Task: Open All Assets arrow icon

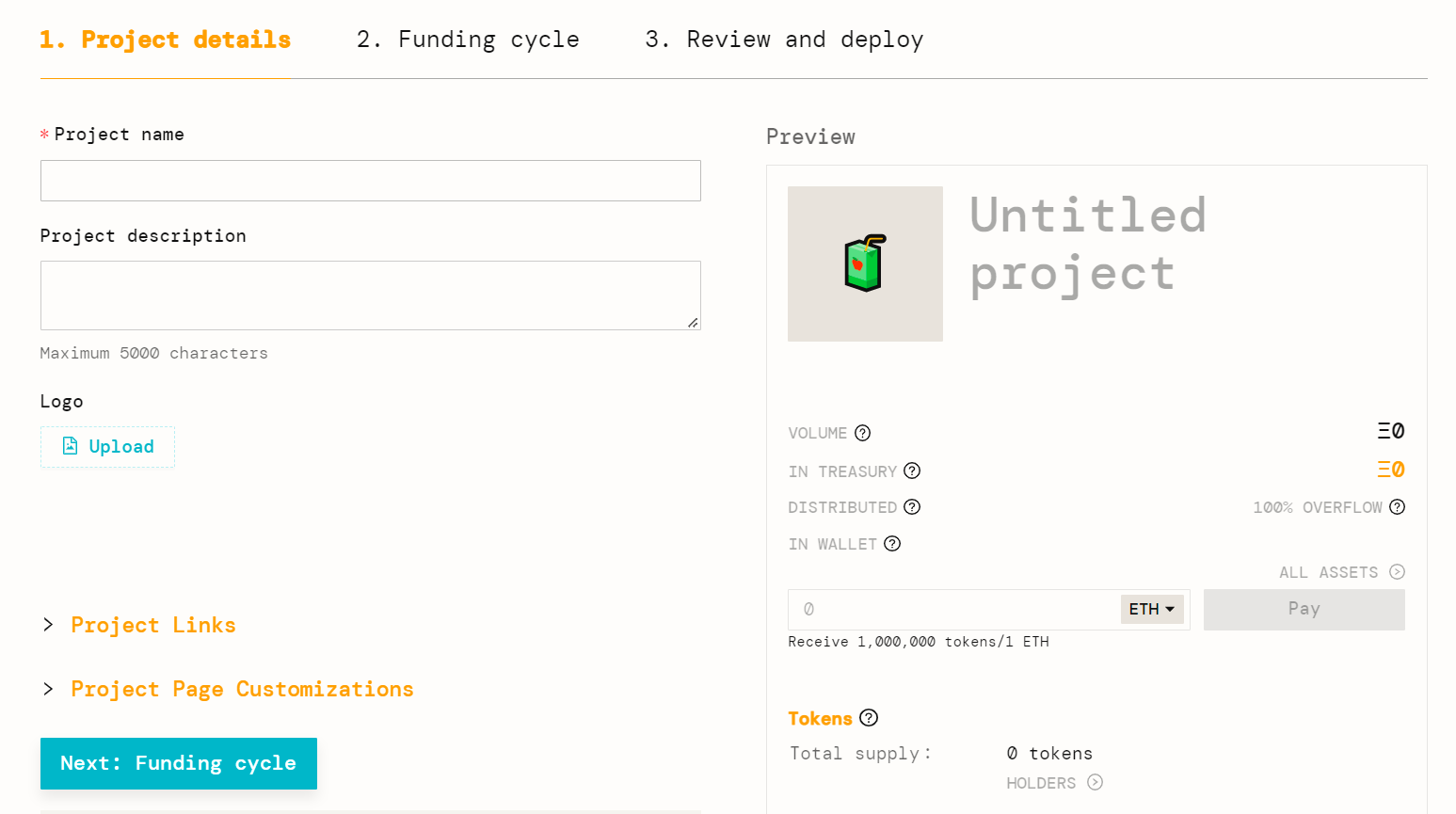Action: pyautogui.click(x=1398, y=572)
